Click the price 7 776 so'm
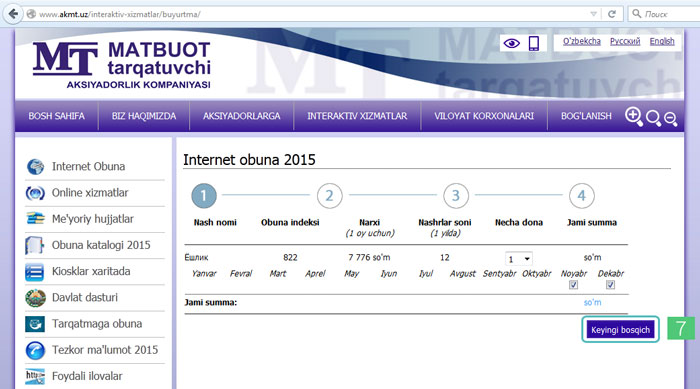Image resolution: width=700 pixels, height=389 pixels. 369,258
